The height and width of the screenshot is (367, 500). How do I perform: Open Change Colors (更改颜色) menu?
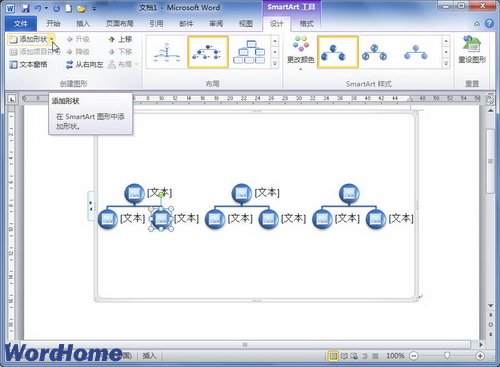coord(301,53)
